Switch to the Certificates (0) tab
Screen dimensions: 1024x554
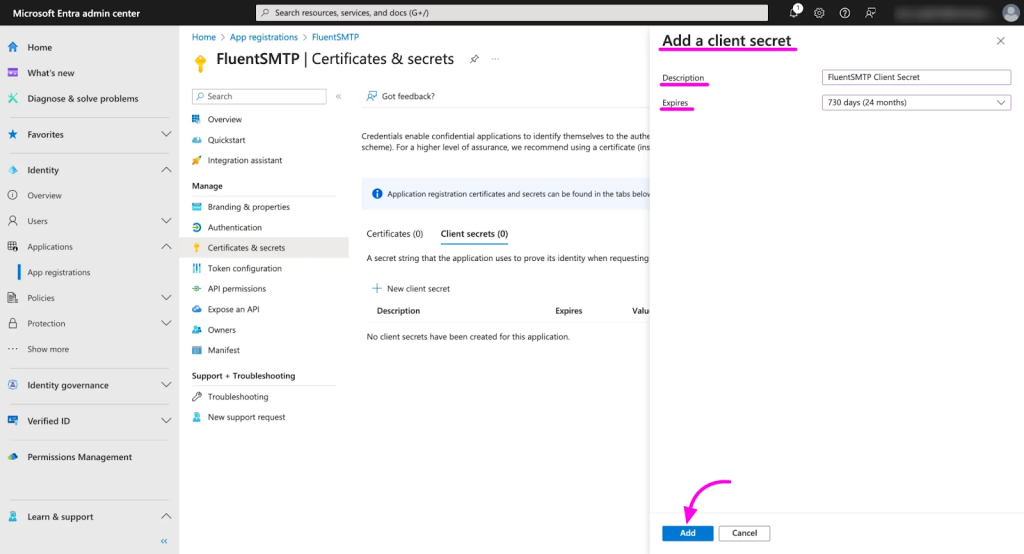394,234
